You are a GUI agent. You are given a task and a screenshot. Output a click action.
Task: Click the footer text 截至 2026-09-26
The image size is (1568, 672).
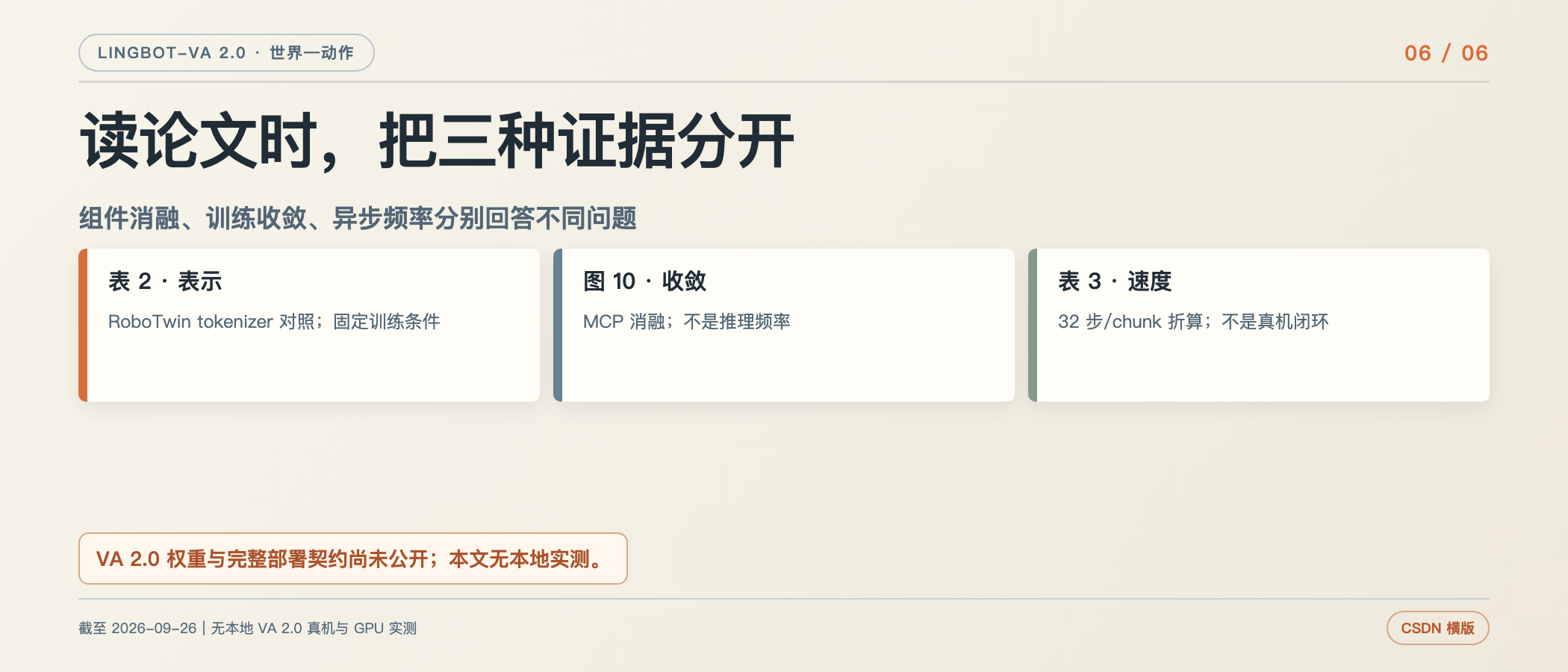[x=137, y=628]
